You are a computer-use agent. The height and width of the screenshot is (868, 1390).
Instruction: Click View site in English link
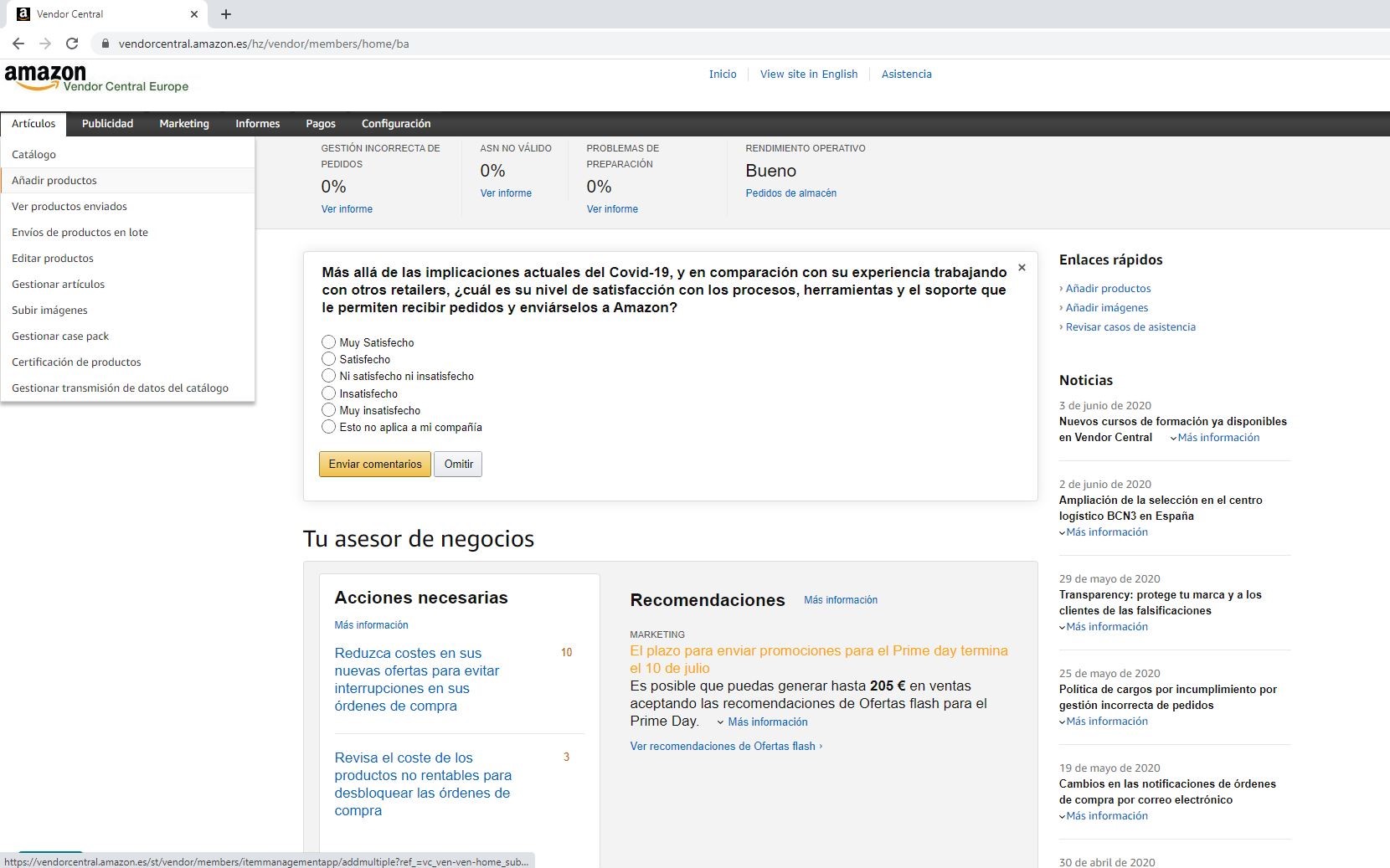[809, 74]
